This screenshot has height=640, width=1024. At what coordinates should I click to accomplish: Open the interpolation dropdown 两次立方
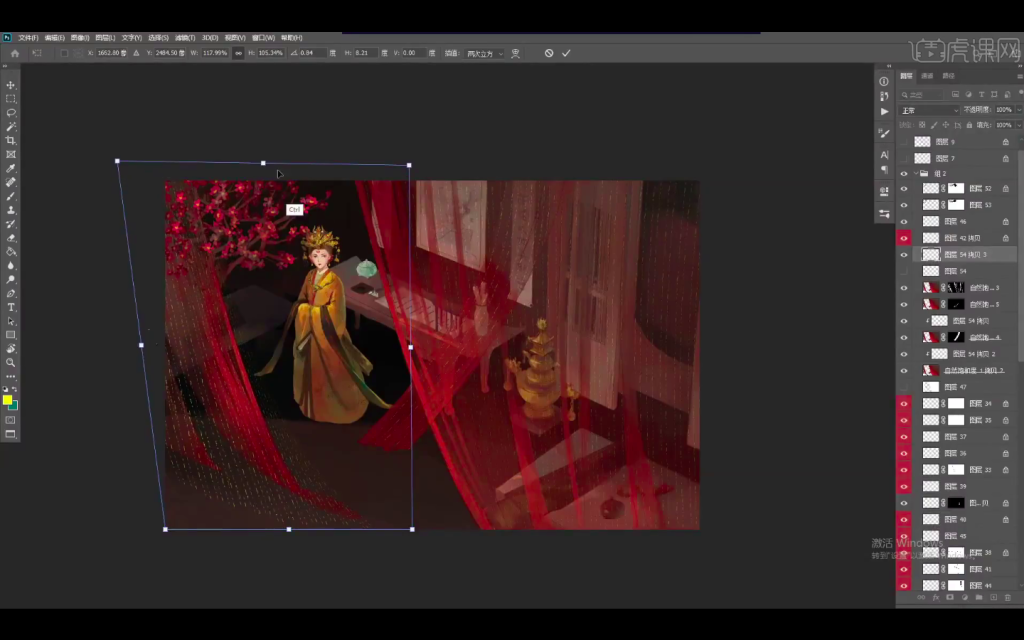pyautogui.click(x=485, y=53)
